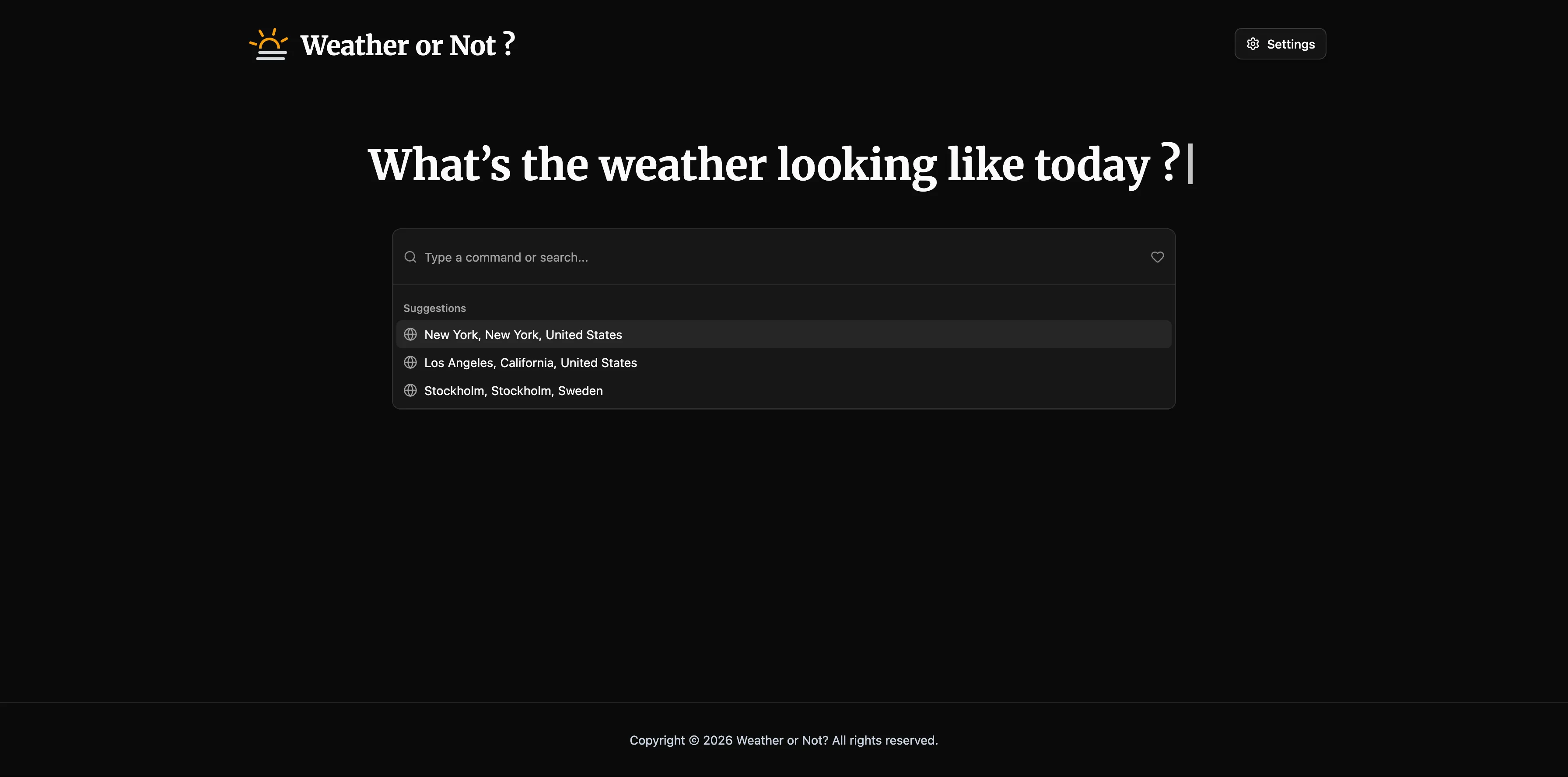The image size is (1568, 777).
Task: Click the Suggestions group label
Action: coord(434,308)
